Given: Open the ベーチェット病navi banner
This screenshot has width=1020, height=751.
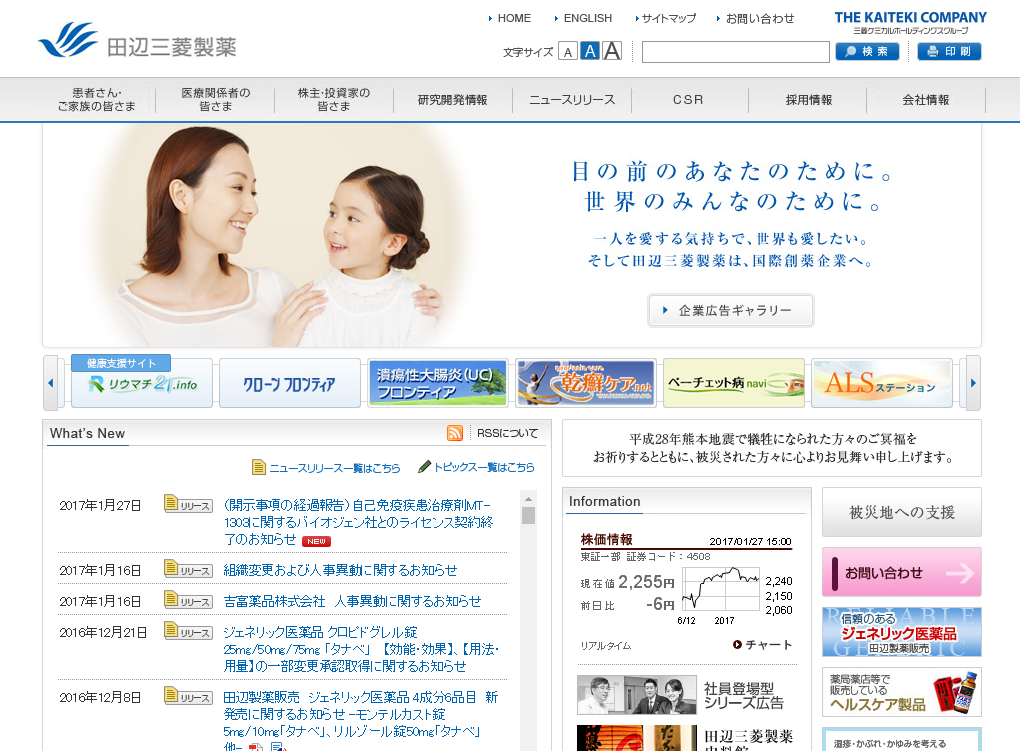Looking at the screenshot, I should coord(734,383).
